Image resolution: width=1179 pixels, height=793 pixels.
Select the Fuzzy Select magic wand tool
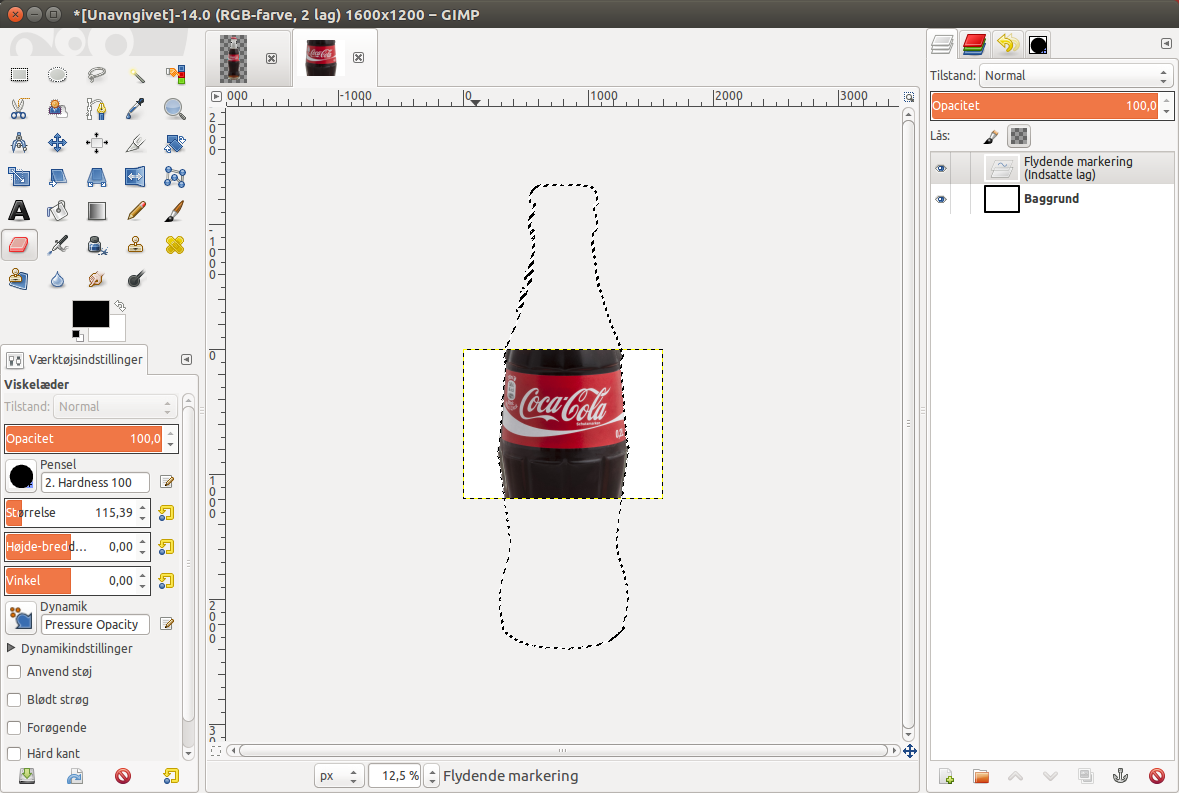tap(135, 74)
